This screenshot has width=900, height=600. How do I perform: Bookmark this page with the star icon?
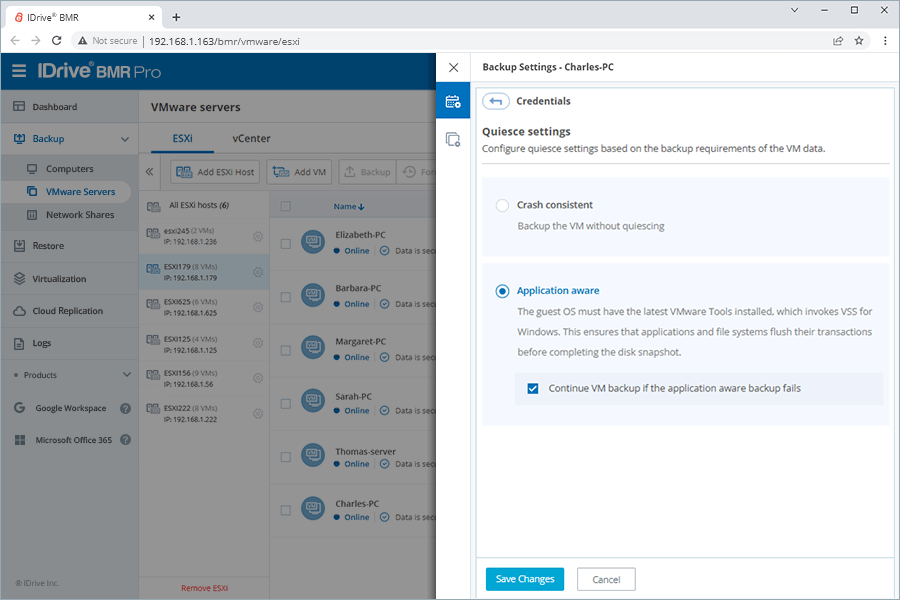[x=858, y=41]
